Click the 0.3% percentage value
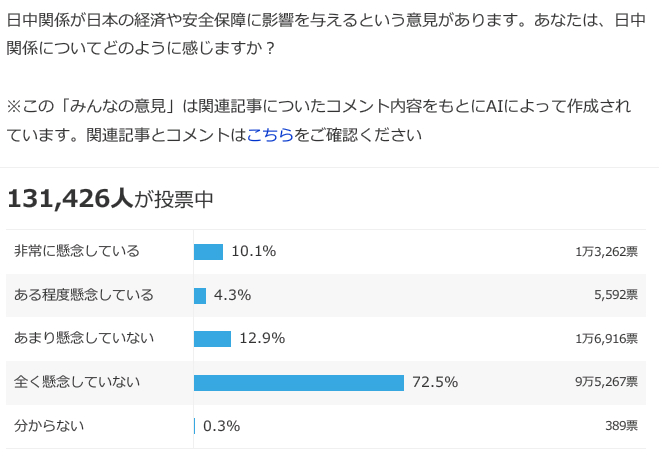The image size is (663, 465). 221,426
